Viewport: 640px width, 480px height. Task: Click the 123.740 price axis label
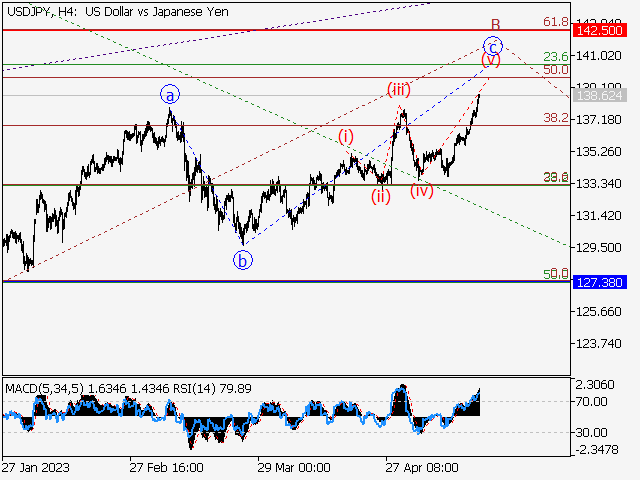pyautogui.click(x=598, y=344)
